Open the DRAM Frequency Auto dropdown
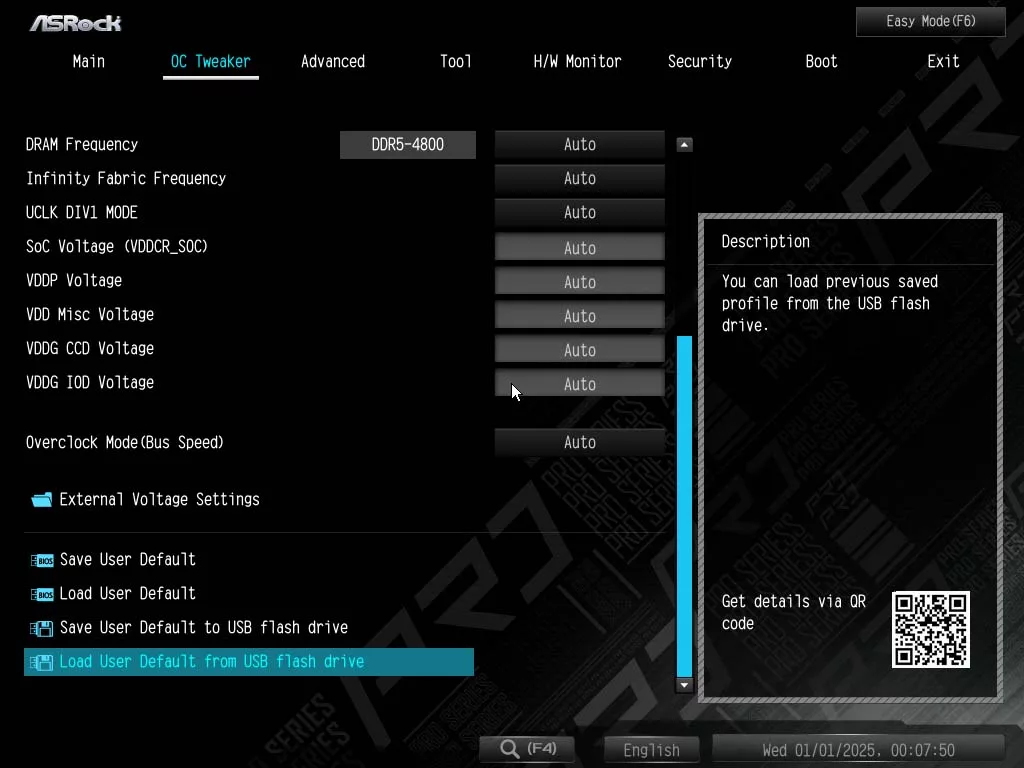Screen dimensions: 1024x768 579,145
